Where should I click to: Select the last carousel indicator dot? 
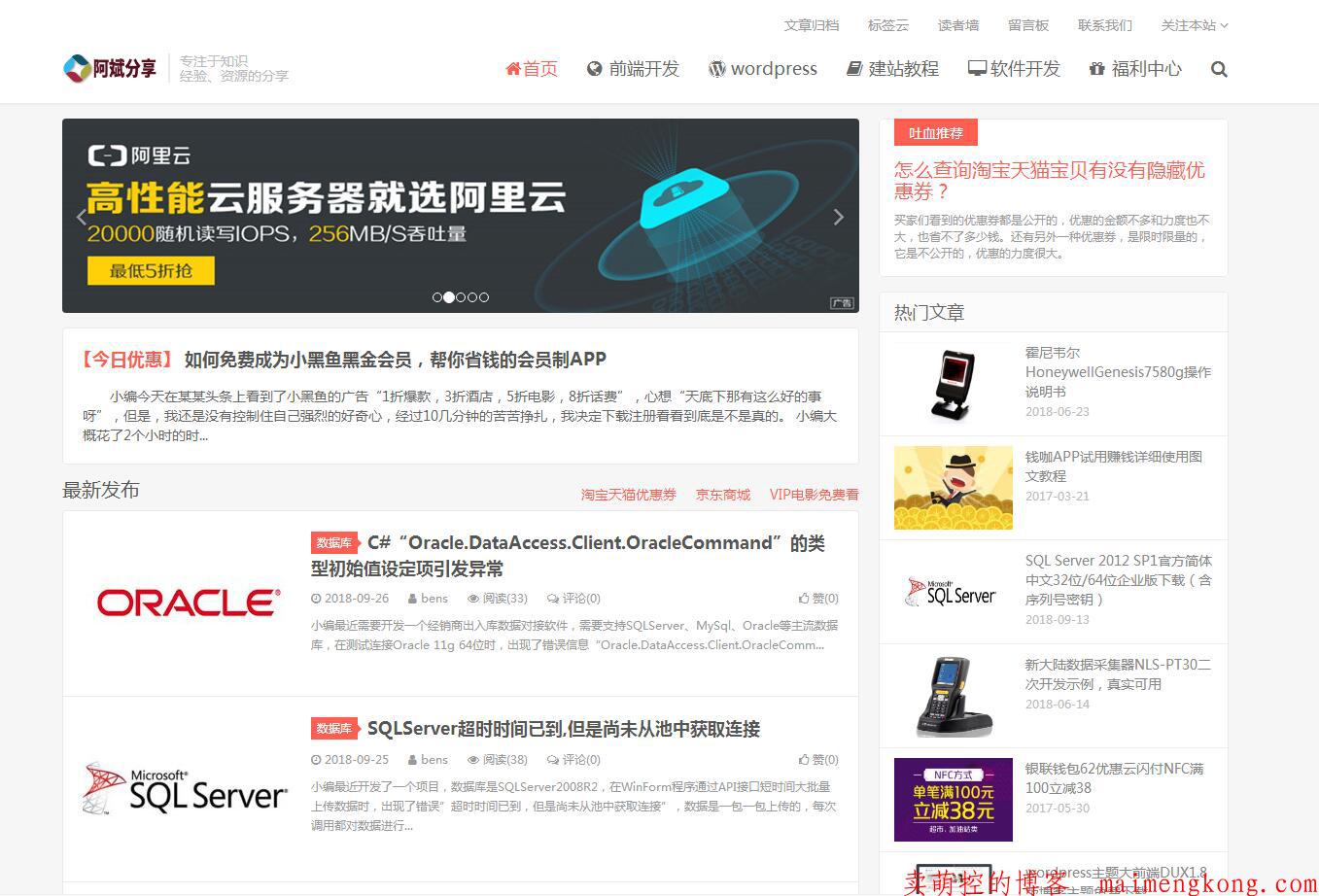[484, 297]
